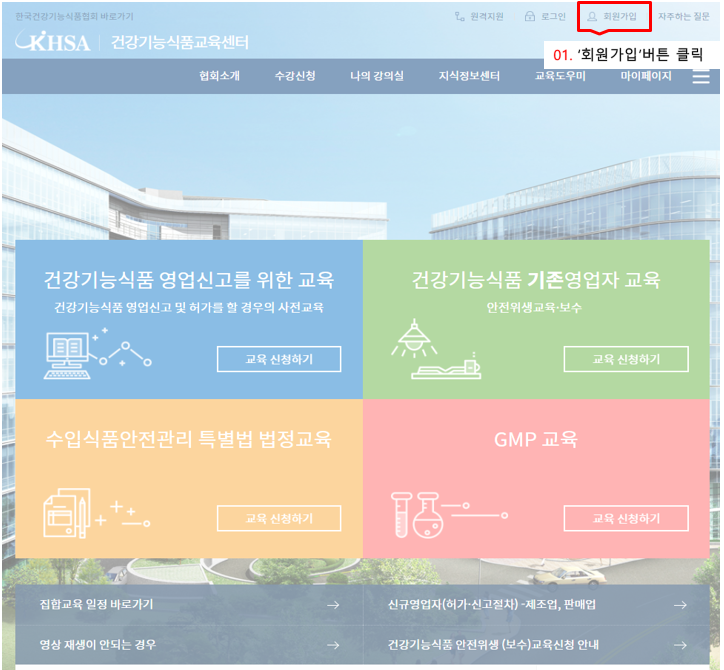Click the KHSA logo
This screenshot has height=670, width=724.
[x=53, y=42]
